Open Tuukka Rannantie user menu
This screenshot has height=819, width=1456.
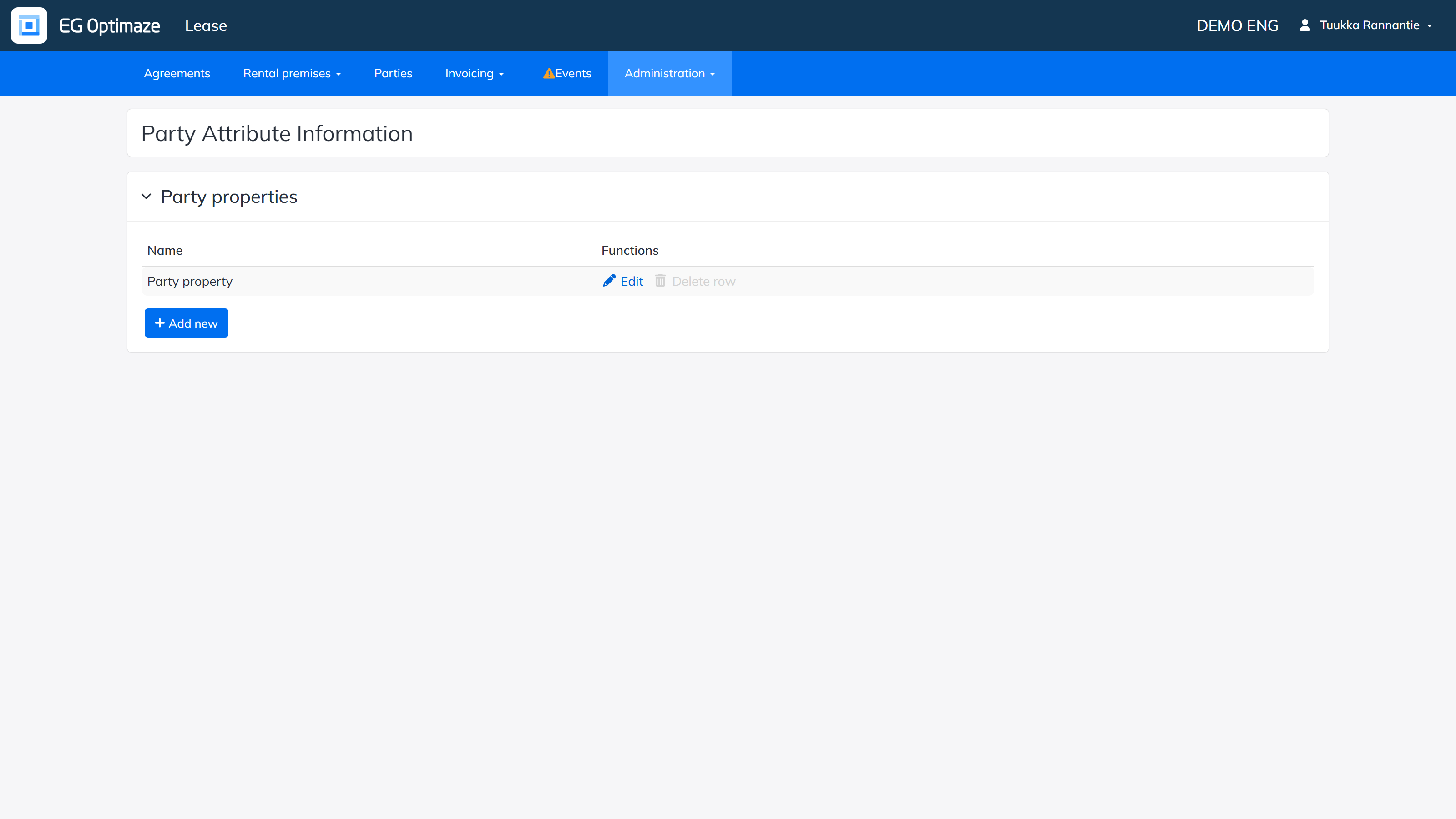[1365, 25]
